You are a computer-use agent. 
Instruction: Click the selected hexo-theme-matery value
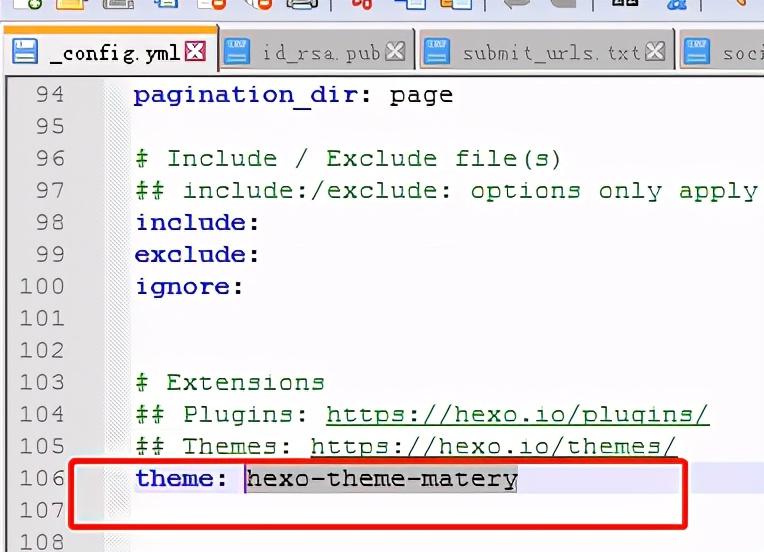(382, 478)
